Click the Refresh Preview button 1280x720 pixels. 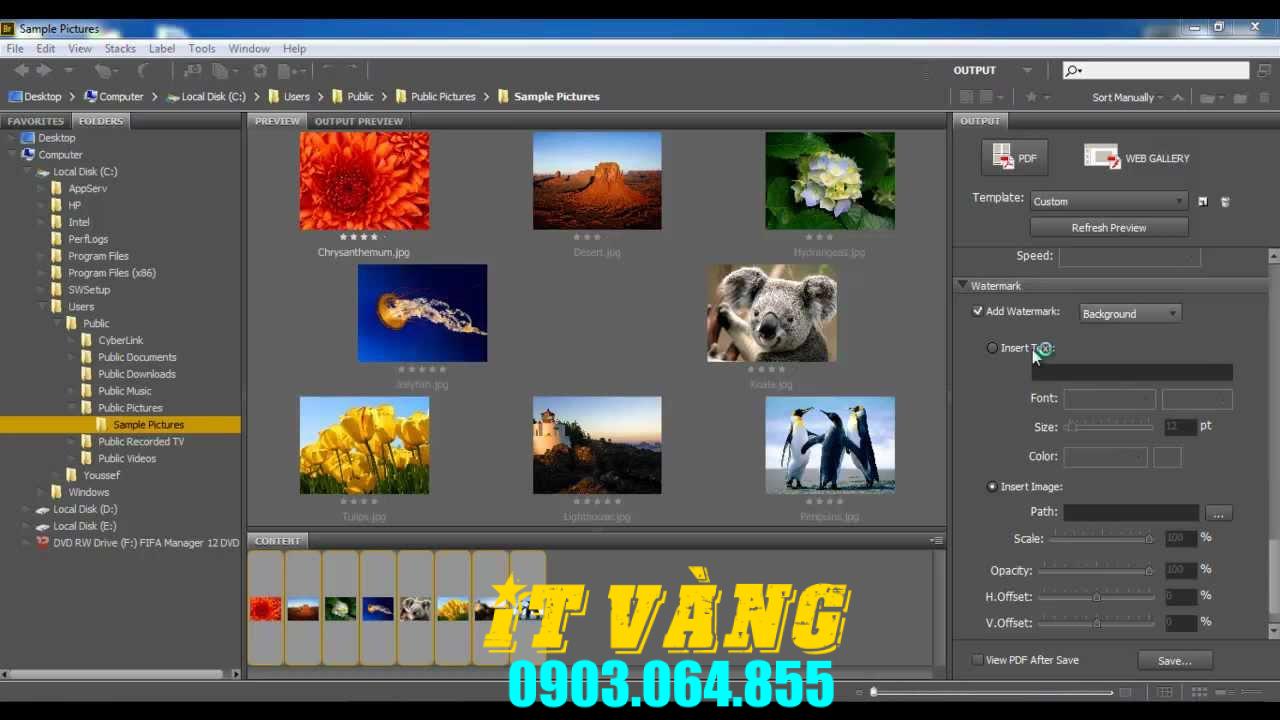[1108, 227]
